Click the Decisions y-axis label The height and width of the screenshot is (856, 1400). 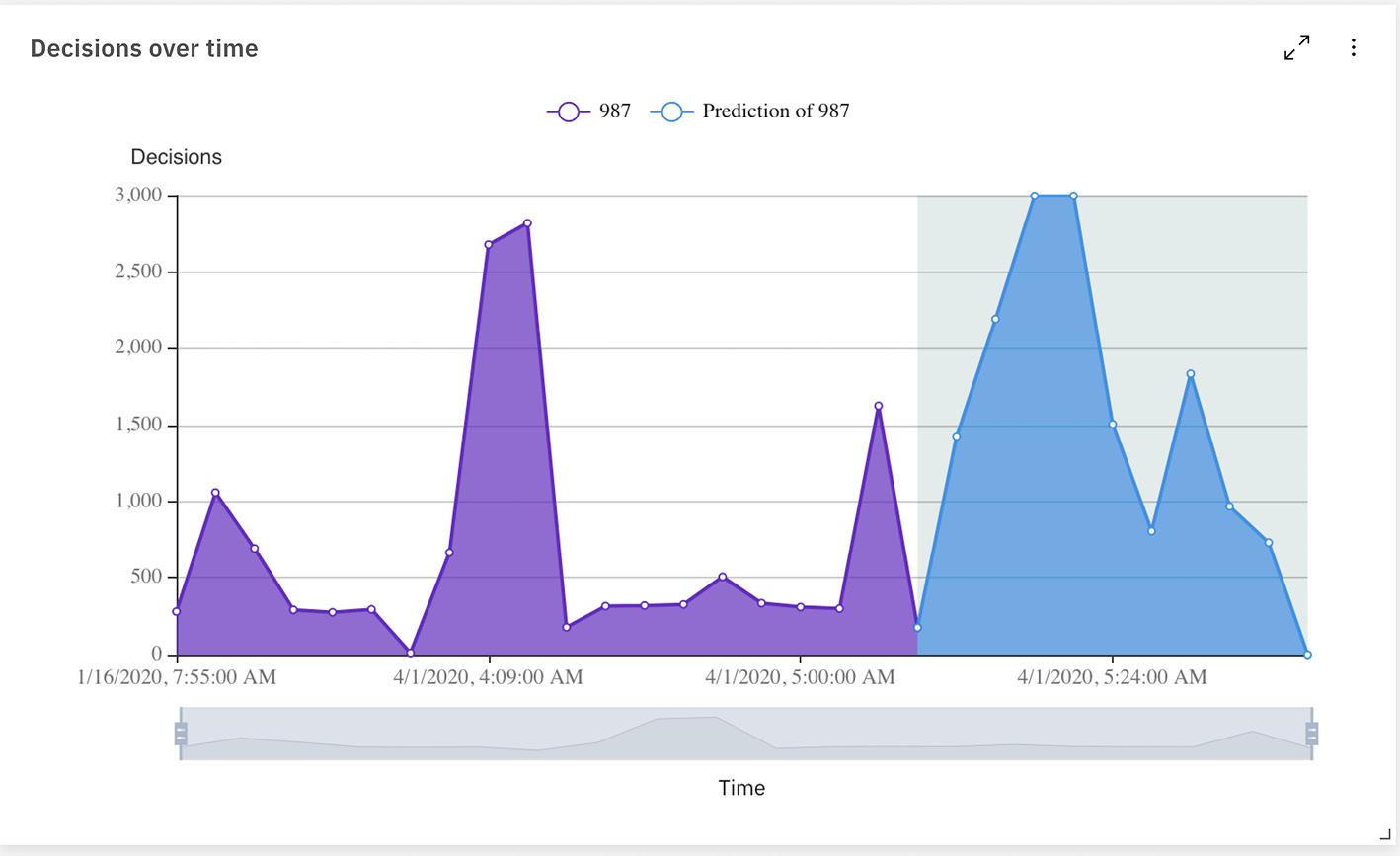coord(177,157)
